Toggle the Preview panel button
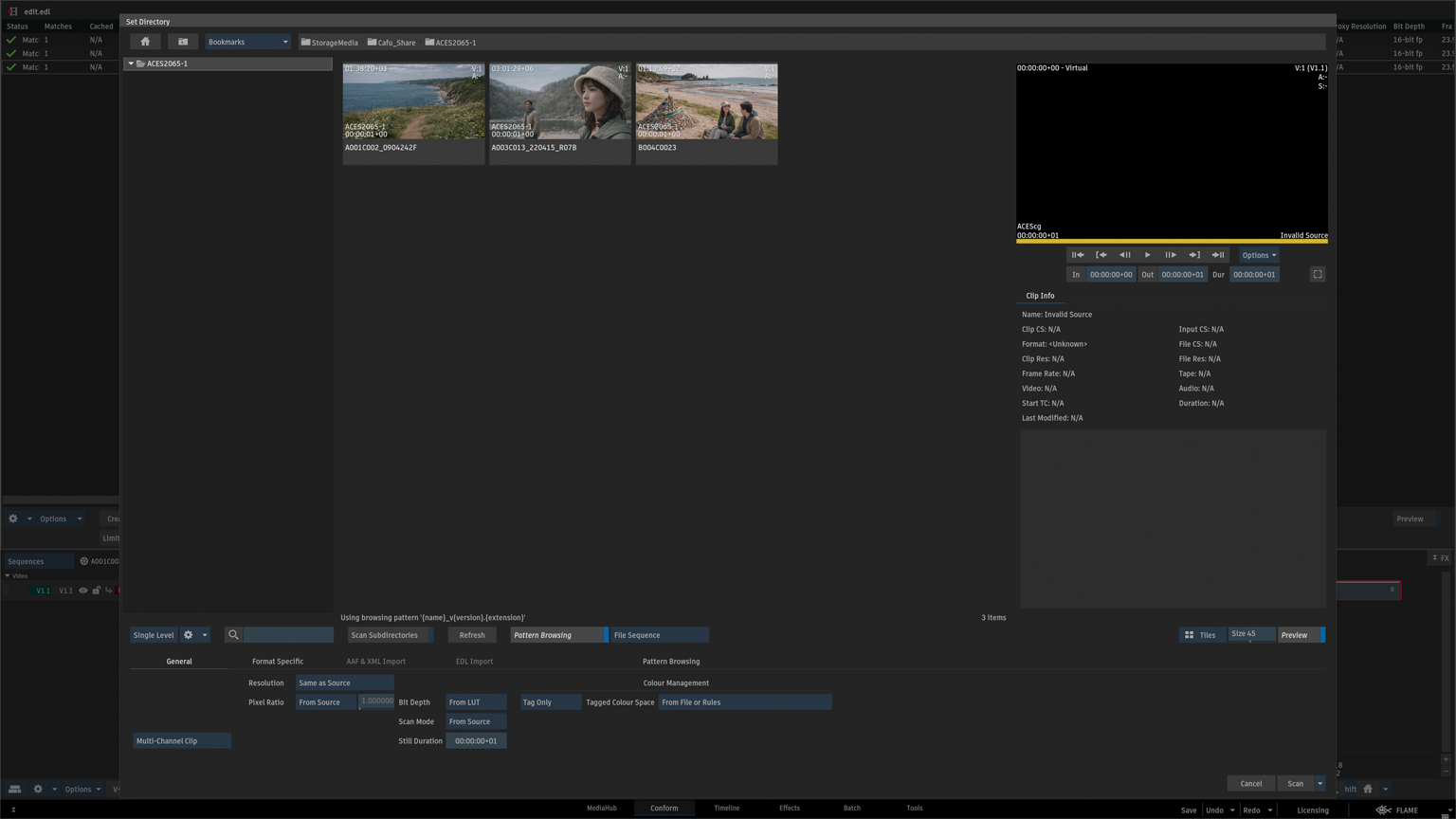Viewport: 1456px width, 819px height. click(1300, 635)
